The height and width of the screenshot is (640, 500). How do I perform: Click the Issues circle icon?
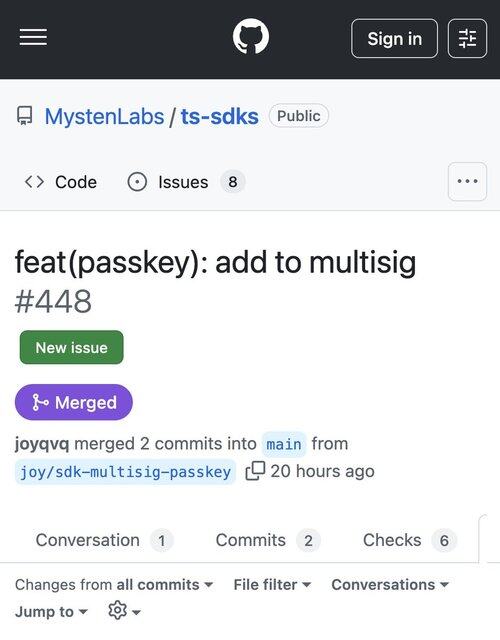tap(137, 182)
